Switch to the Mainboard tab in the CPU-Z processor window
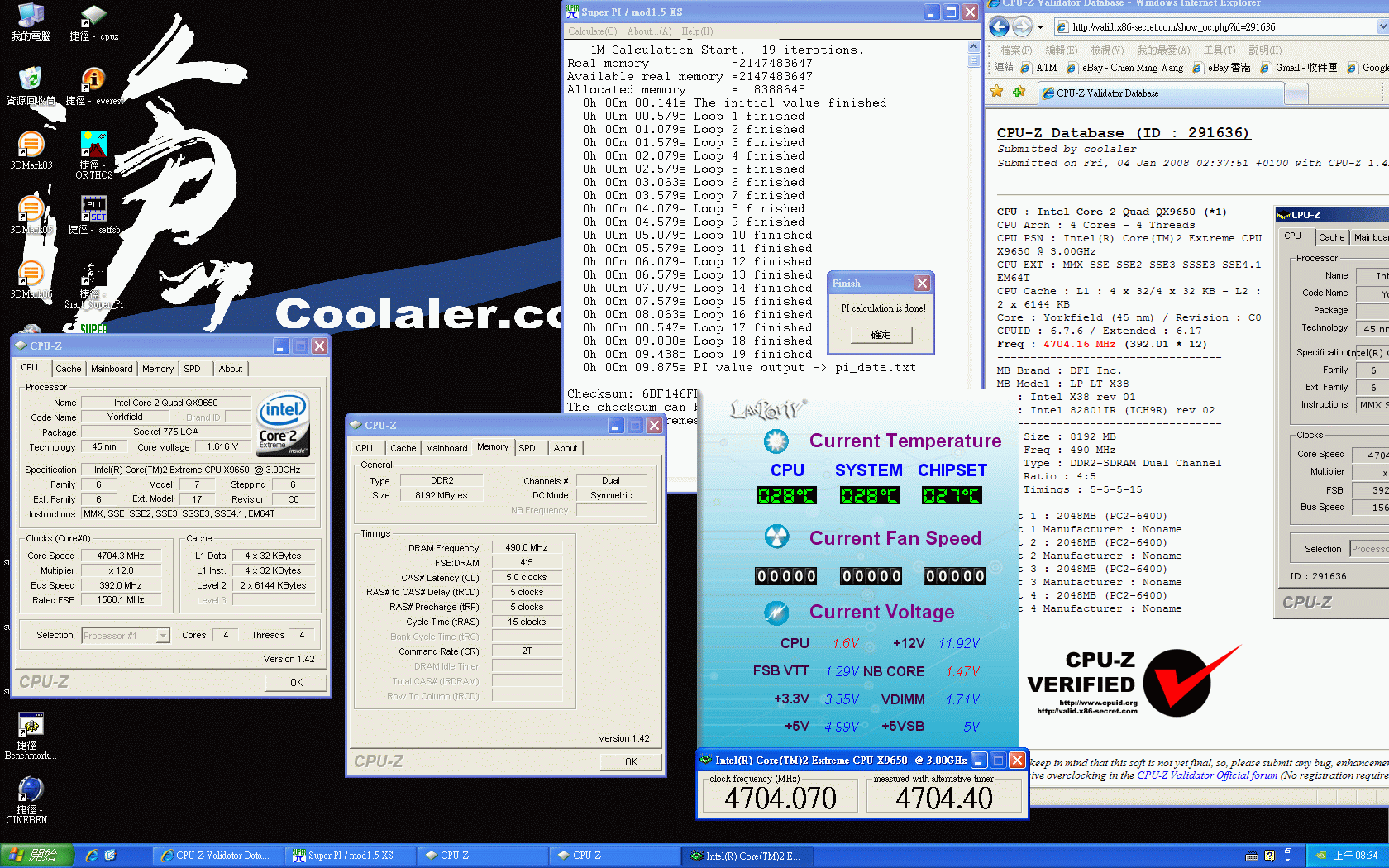Screen dimensions: 1389x868 (x=112, y=369)
